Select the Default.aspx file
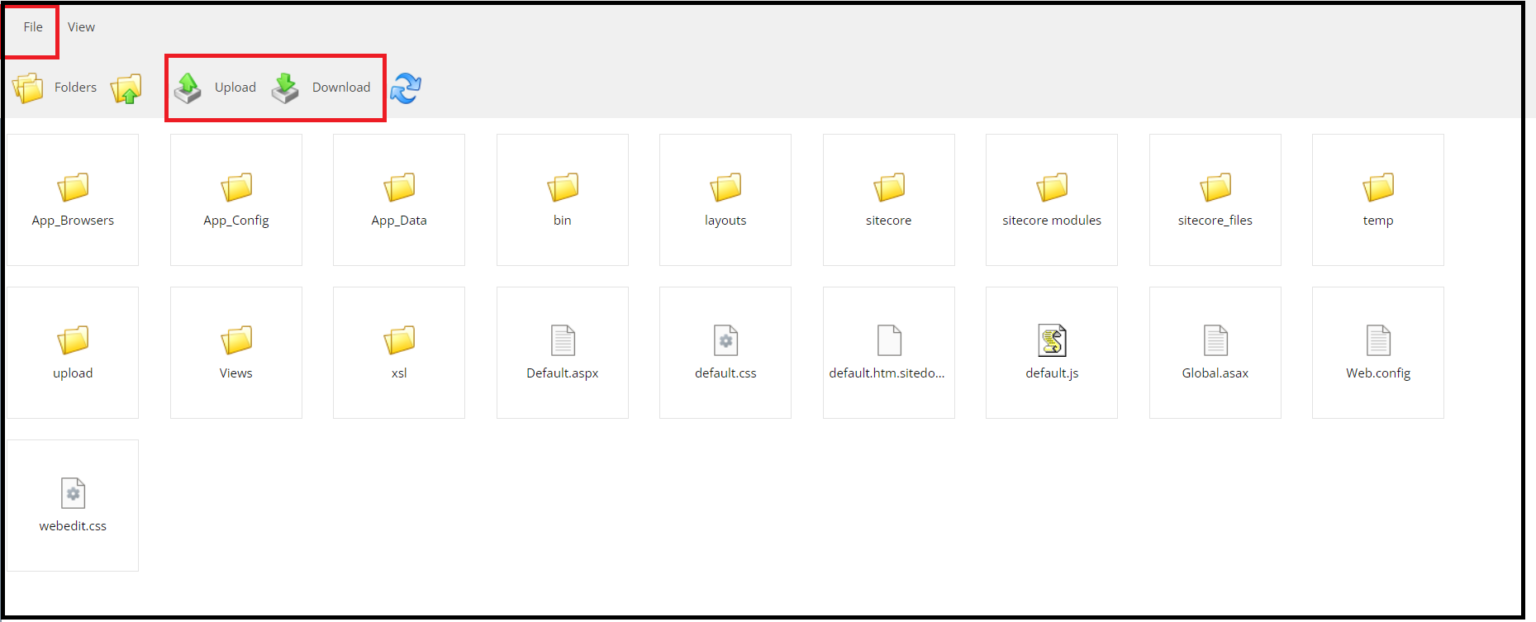Screen dimensions: 1536x622 pyautogui.click(x=562, y=341)
